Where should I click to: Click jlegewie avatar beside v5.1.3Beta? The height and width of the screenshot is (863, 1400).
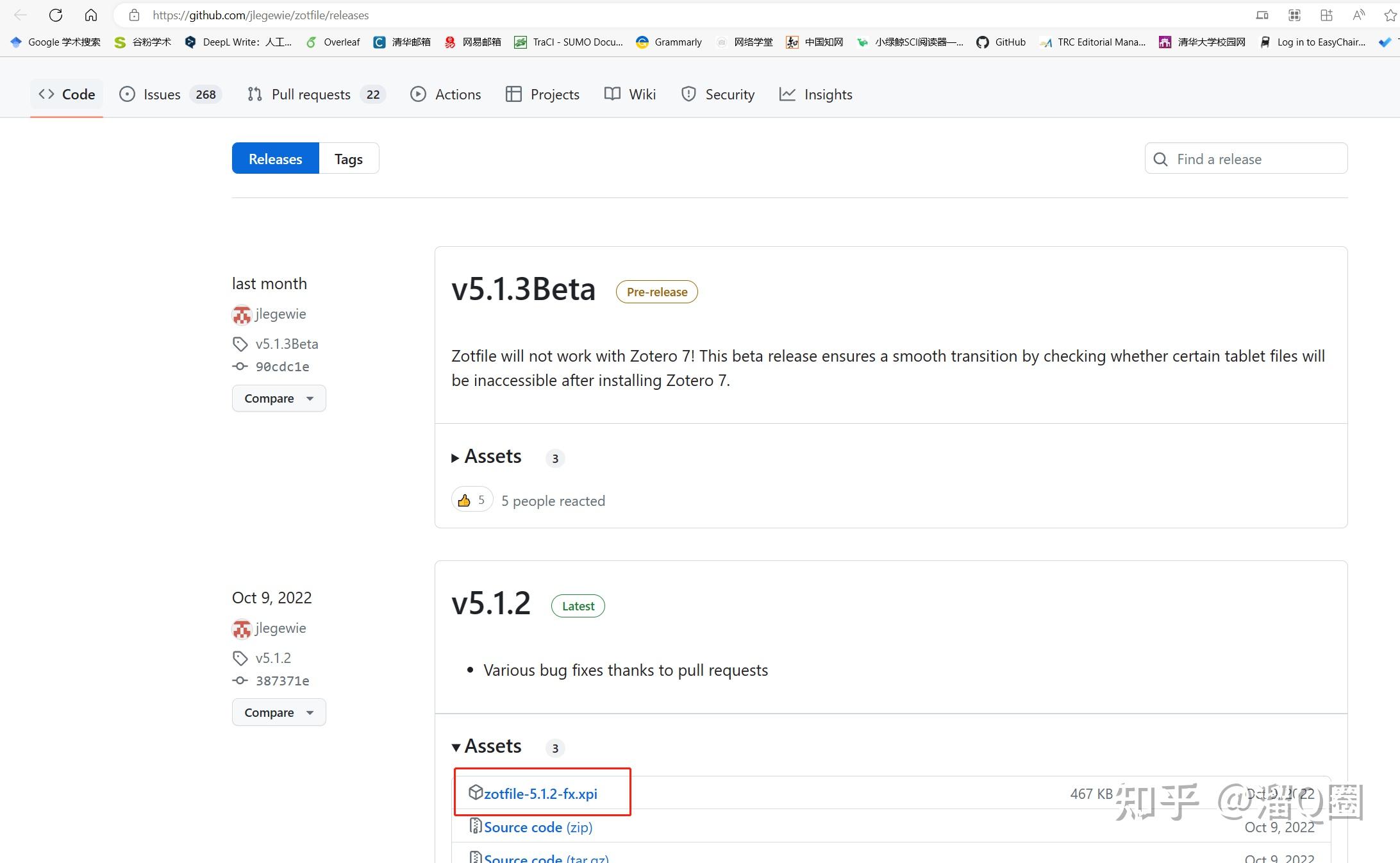[x=242, y=315]
